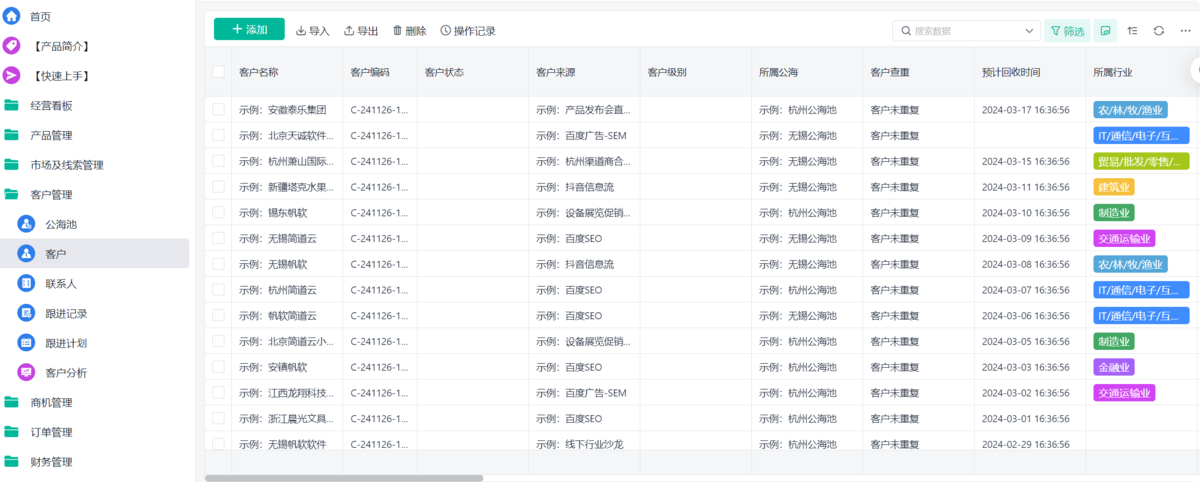Check the box for 浙江晨光文具 row
This screenshot has height=482, width=1200.
219,418
